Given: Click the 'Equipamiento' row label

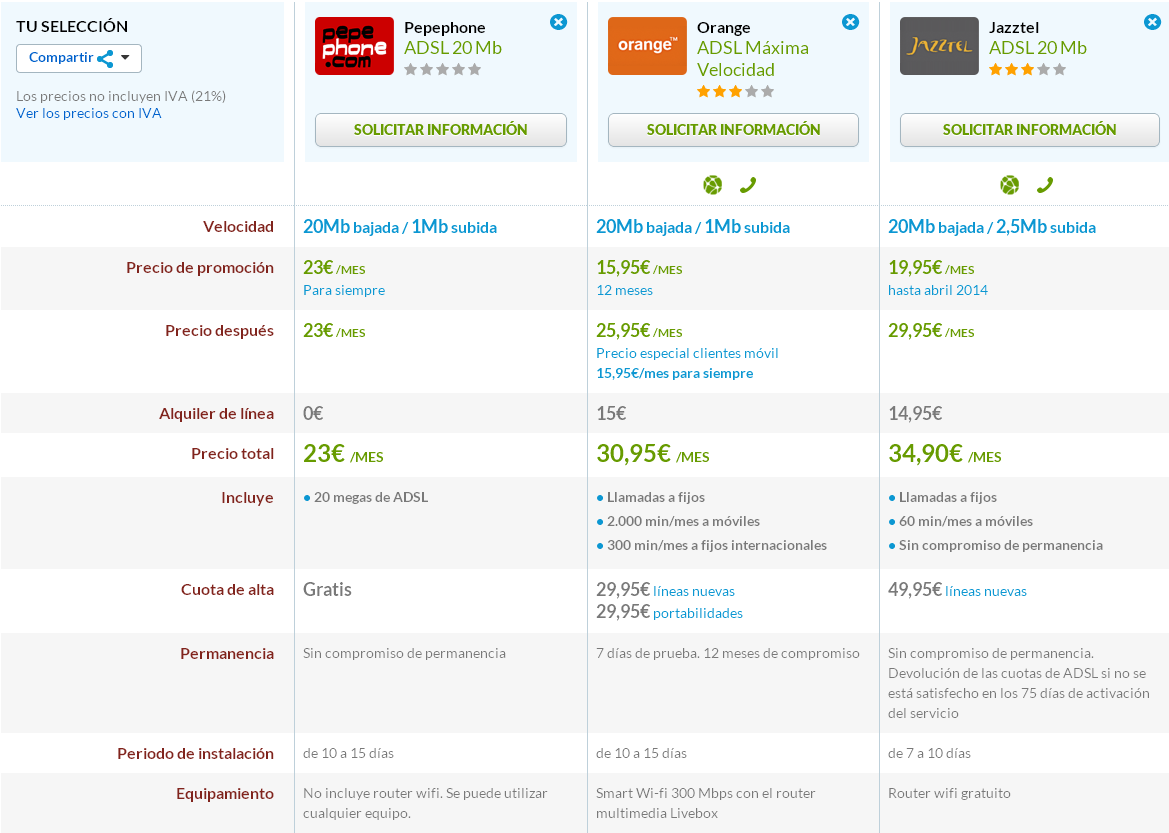Looking at the screenshot, I should (225, 794).
